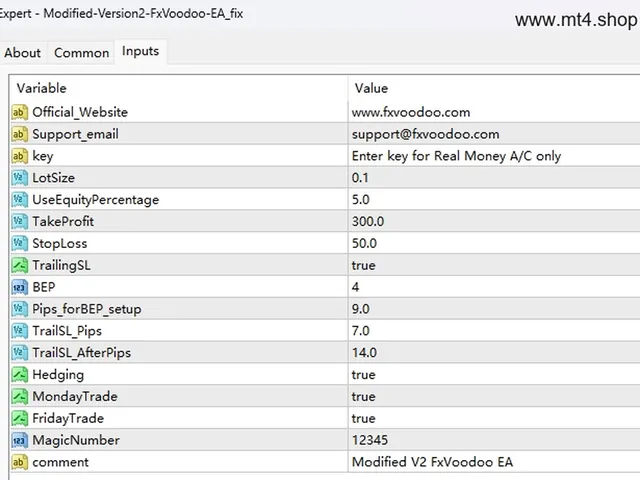Select the StopLoss variable name
This screenshot has width=640, height=480.
pyautogui.click(x=60, y=244)
